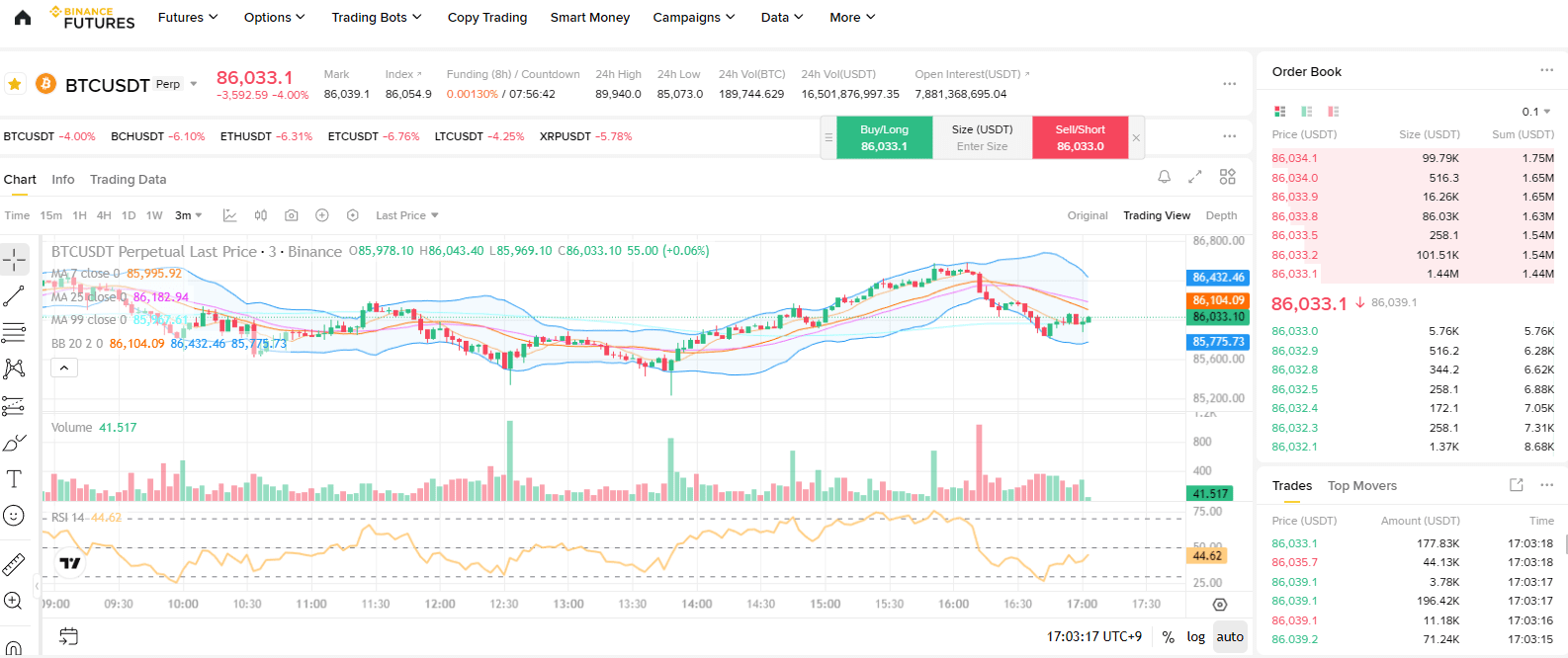Switch to Depth chart view

click(x=1221, y=215)
